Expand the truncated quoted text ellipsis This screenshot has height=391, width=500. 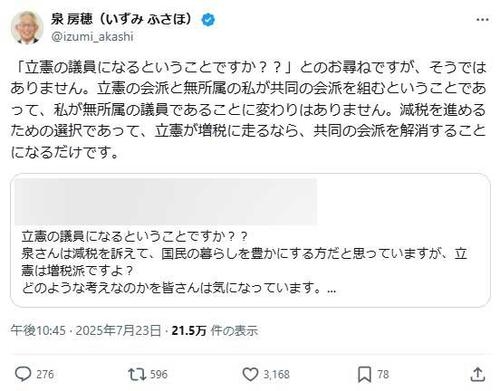coord(331,288)
